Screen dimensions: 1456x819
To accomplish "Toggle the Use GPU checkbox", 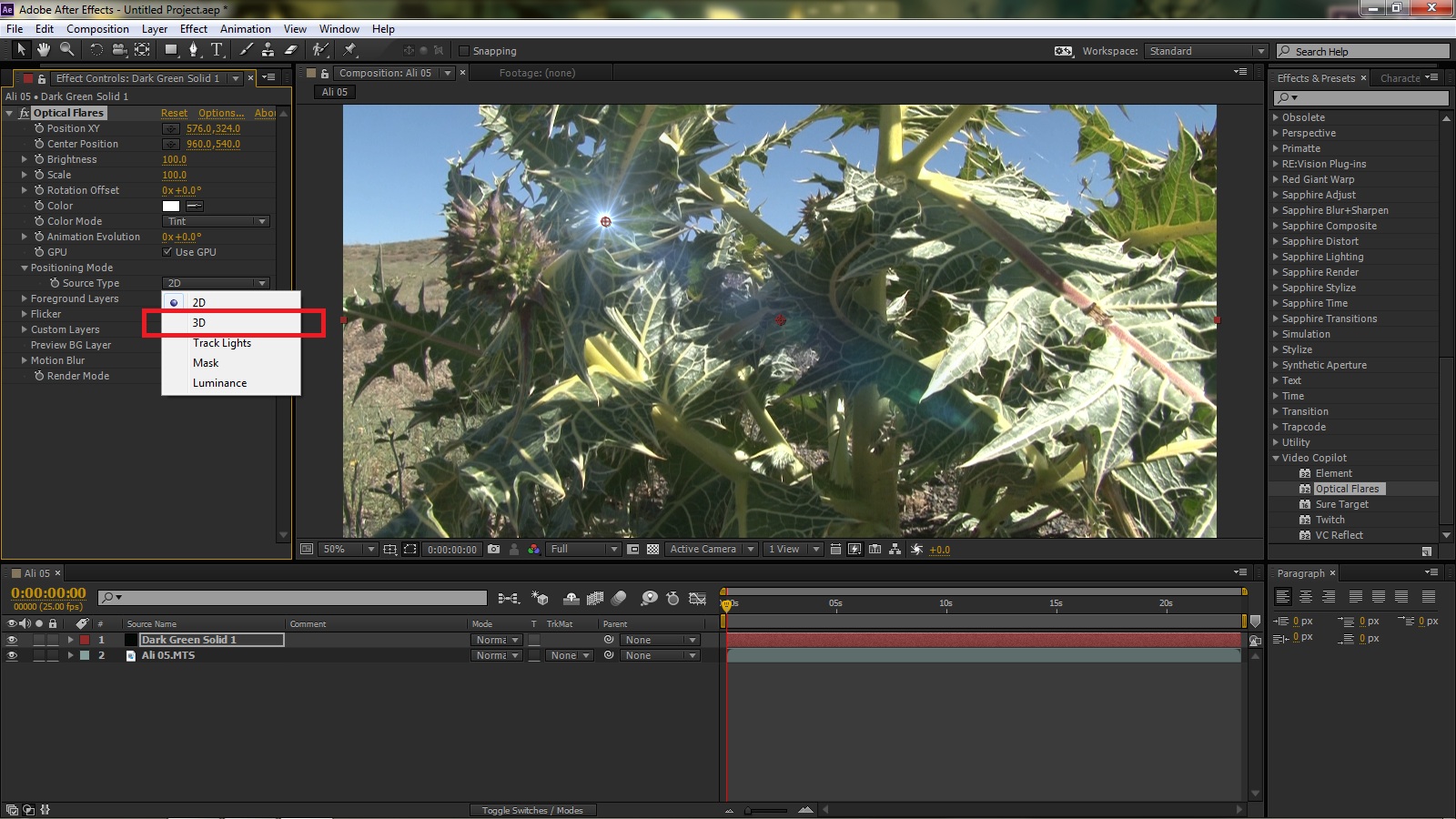I will 167,252.
